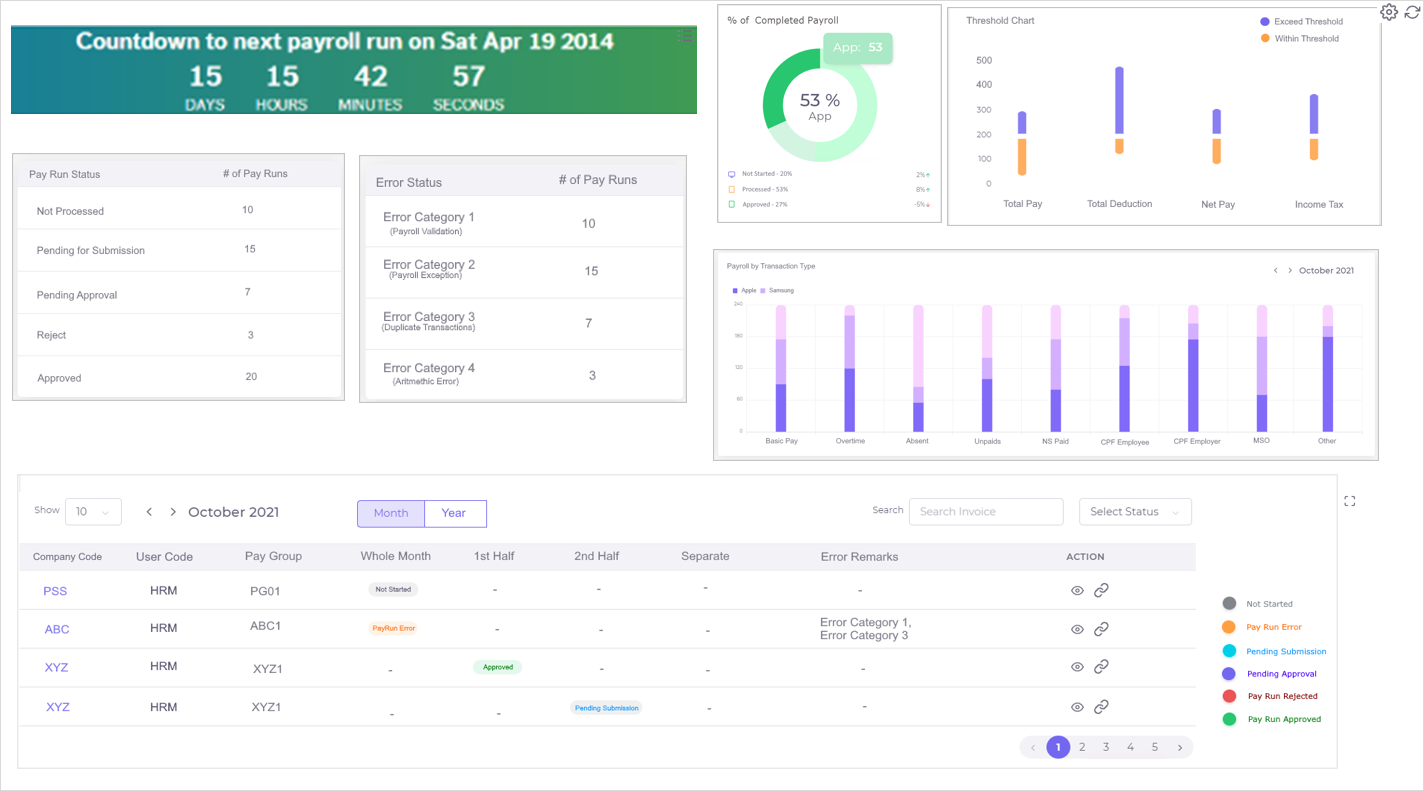Toggle Samsung series in chart legend
1424x791 pixels.
click(x=777, y=291)
